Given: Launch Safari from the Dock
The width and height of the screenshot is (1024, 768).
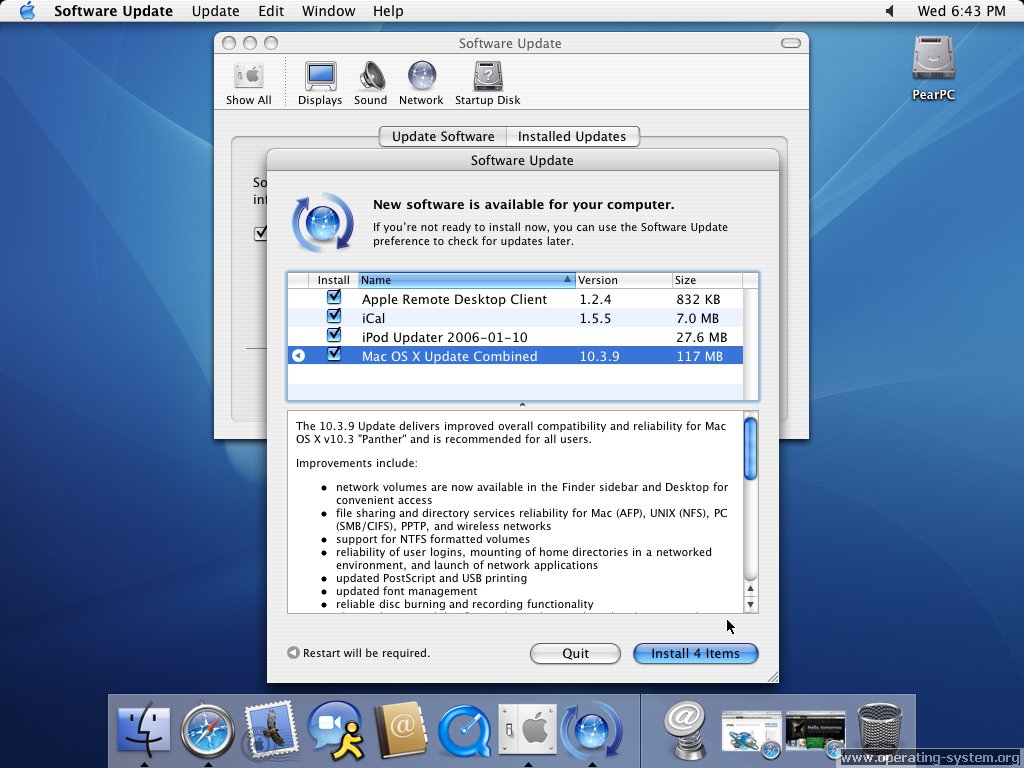Looking at the screenshot, I should 208,729.
